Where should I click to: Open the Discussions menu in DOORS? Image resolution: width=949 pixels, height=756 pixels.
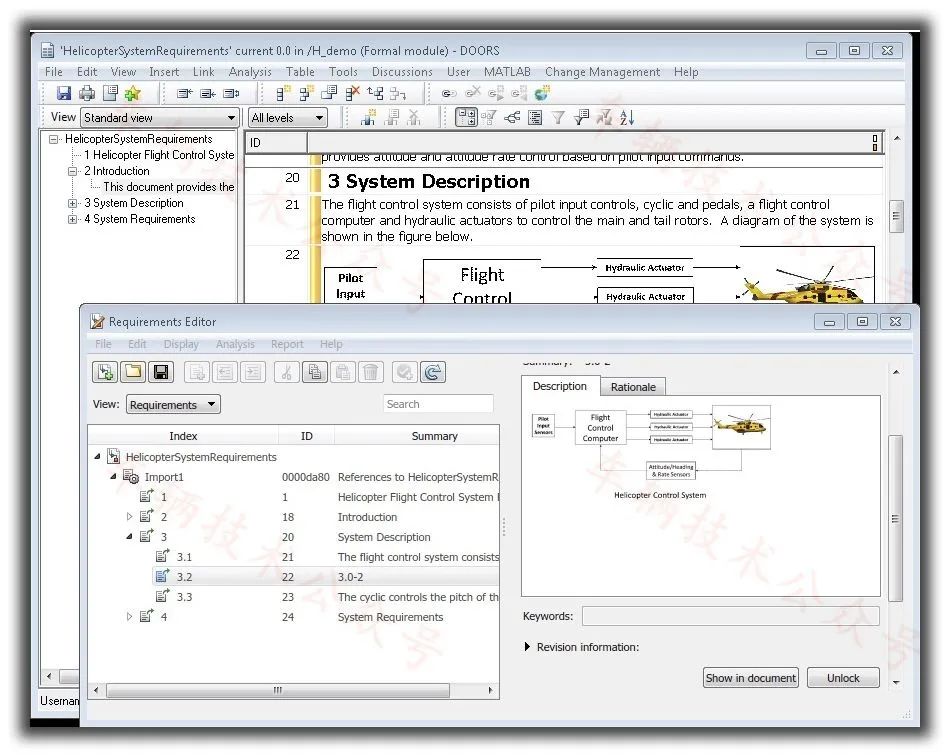(x=402, y=72)
